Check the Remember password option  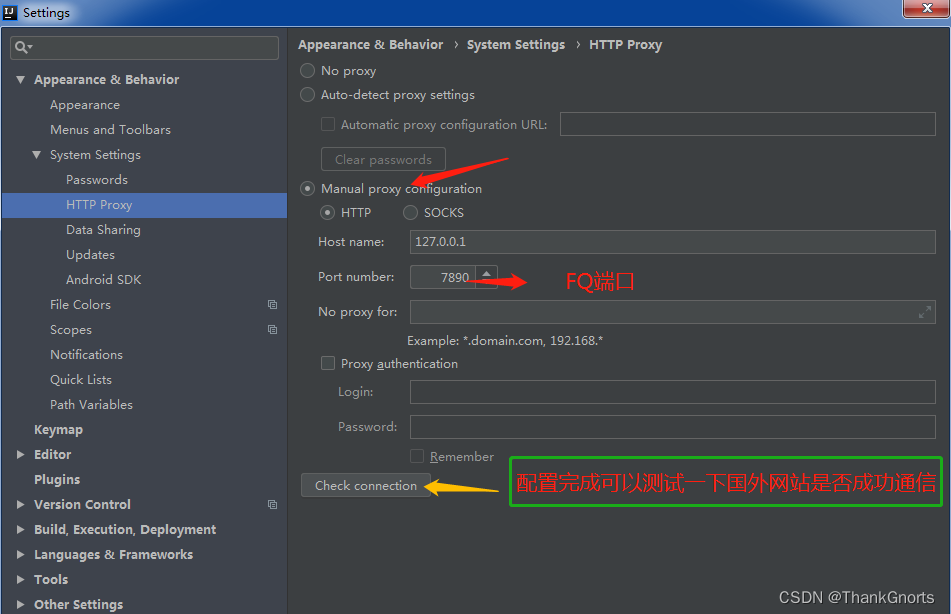click(417, 456)
